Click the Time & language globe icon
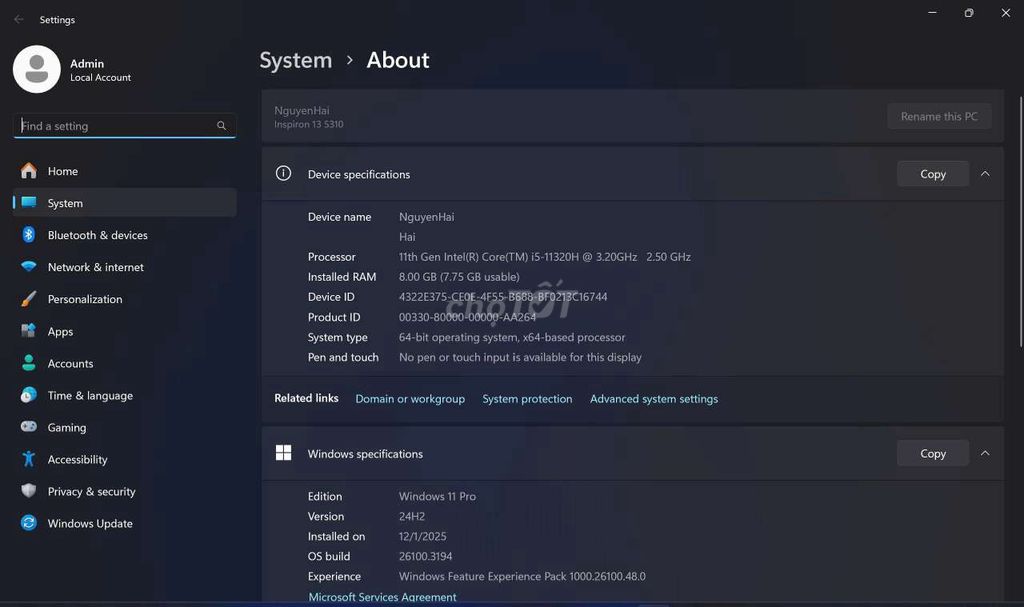Viewport: 1024px width, 607px height. 29,395
